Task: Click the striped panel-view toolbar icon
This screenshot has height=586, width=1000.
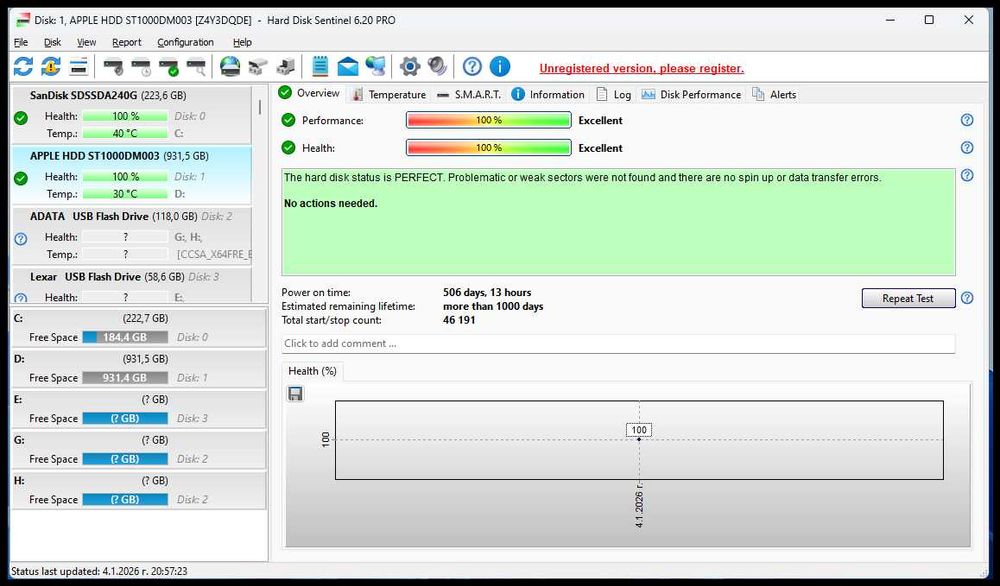Action: tap(78, 66)
